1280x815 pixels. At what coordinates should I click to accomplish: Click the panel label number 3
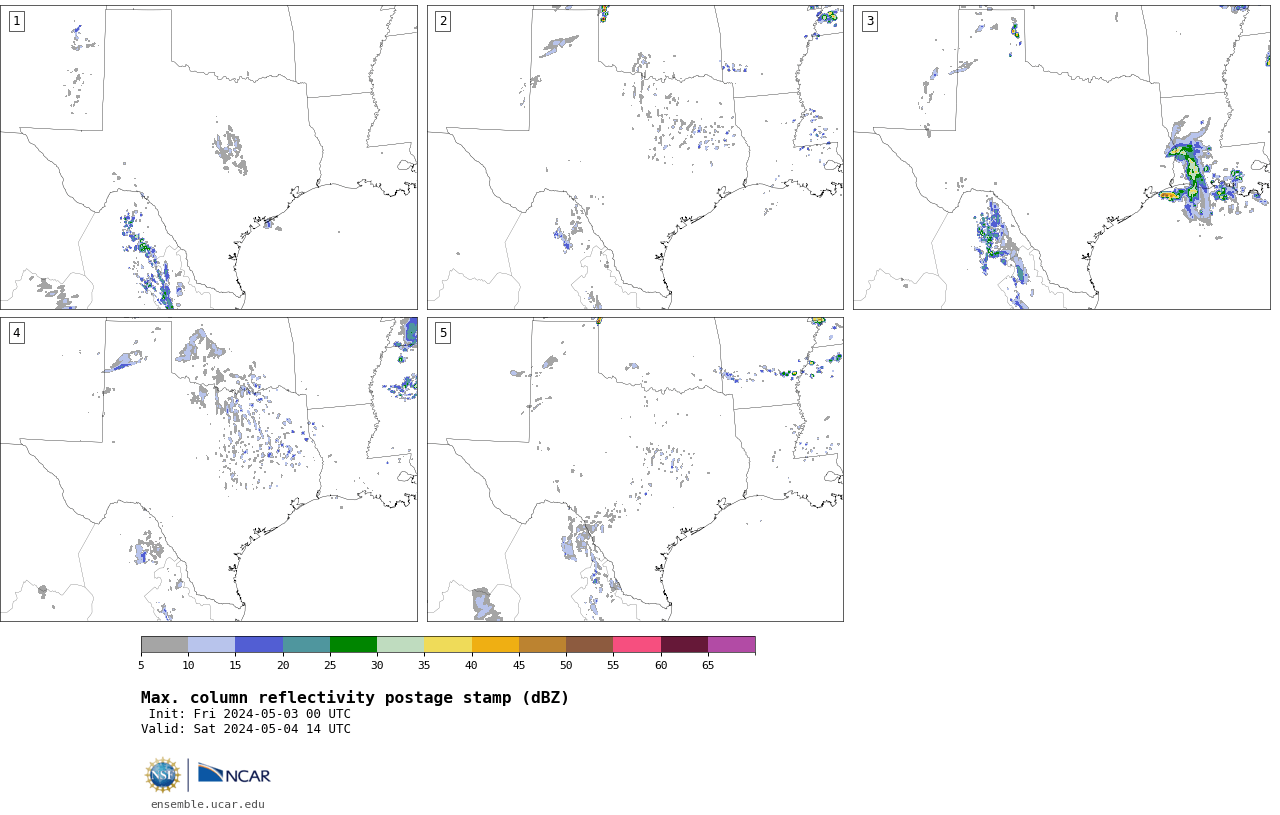[x=869, y=21]
